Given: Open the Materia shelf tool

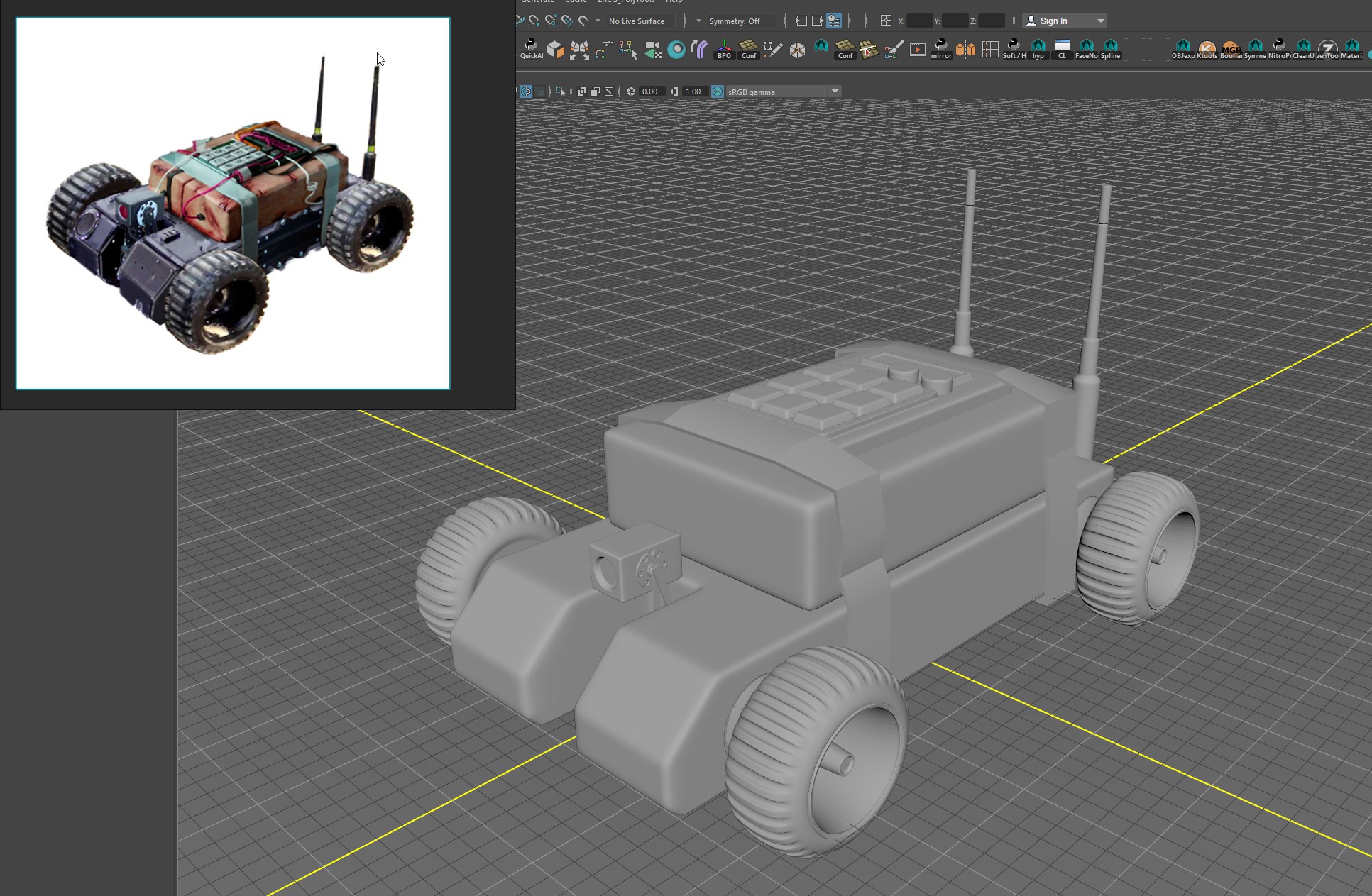Looking at the screenshot, I should 1352,50.
